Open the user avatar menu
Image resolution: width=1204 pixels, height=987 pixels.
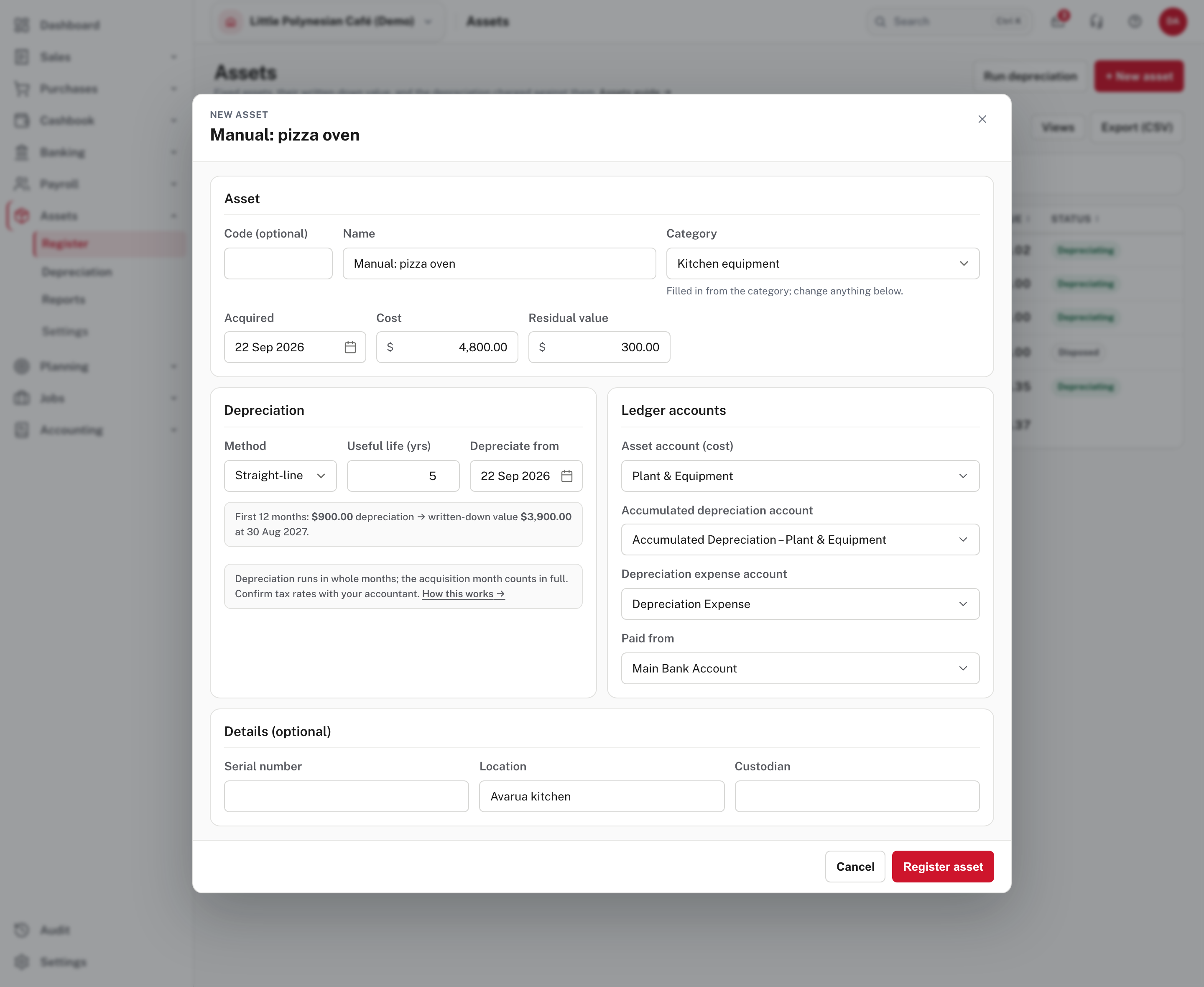click(x=1173, y=22)
